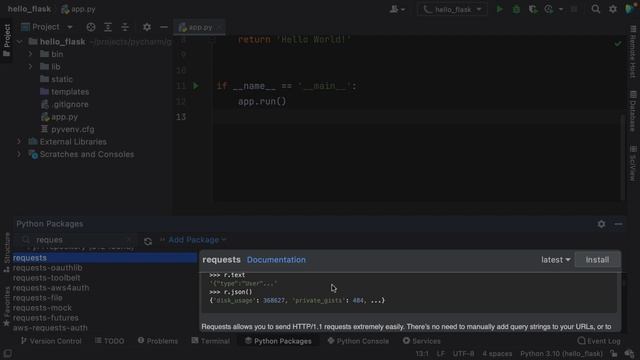640x360 pixels.
Task: Click Python 3.10 interpreter in status bar
Action: pyautogui.click(x=561, y=353)
